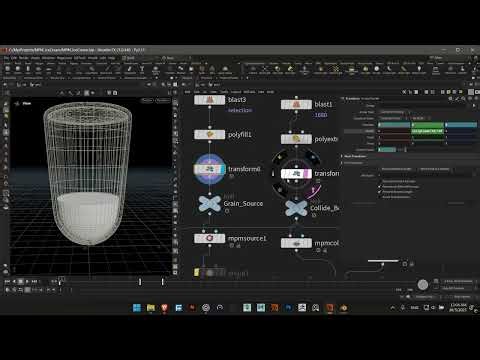The width and height of the screenshot is (480, 360).
Task: Toggle Recompute Point Normals checkbox
Action: point(380,181)
